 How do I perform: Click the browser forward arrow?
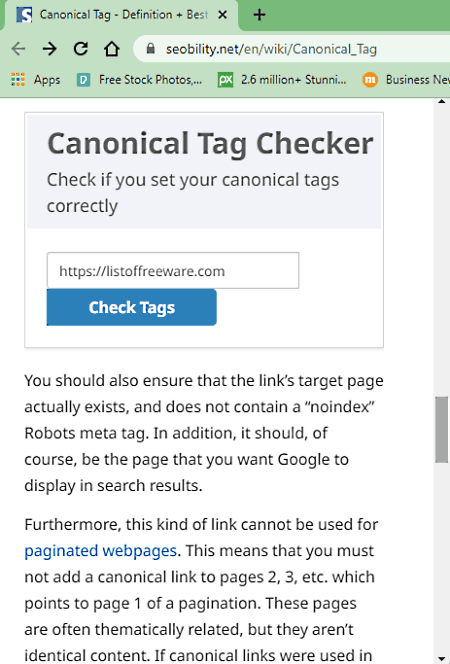[x=50, y=49]
